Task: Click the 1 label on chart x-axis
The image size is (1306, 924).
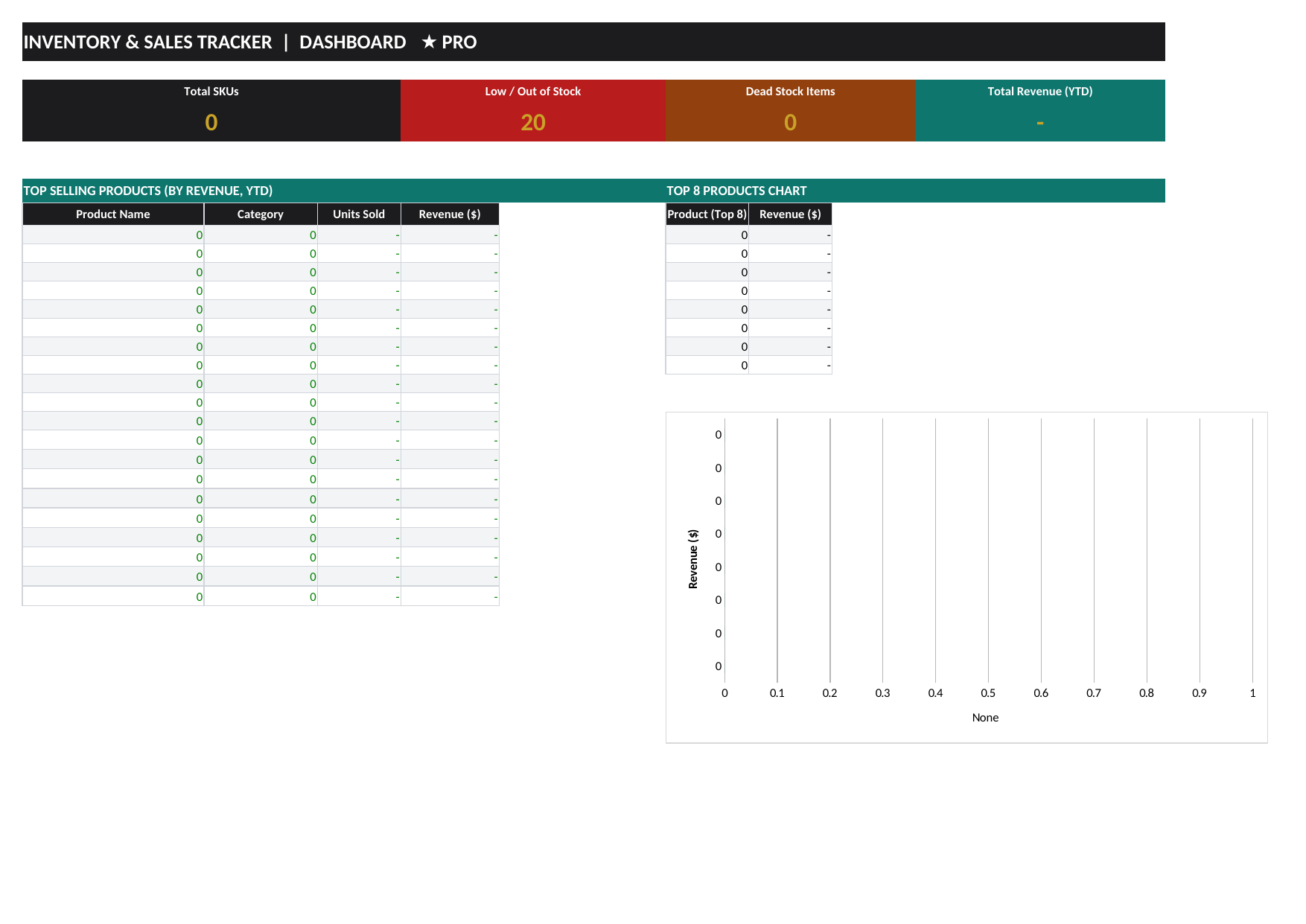Action: pos(1252,693)
